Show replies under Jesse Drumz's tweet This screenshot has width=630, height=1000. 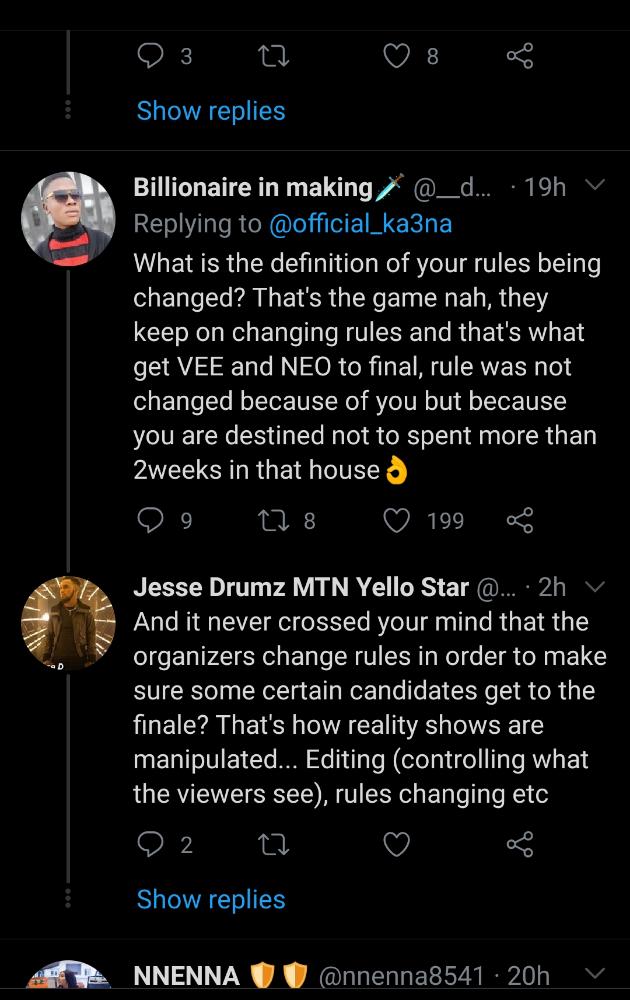tap(211, 899)
